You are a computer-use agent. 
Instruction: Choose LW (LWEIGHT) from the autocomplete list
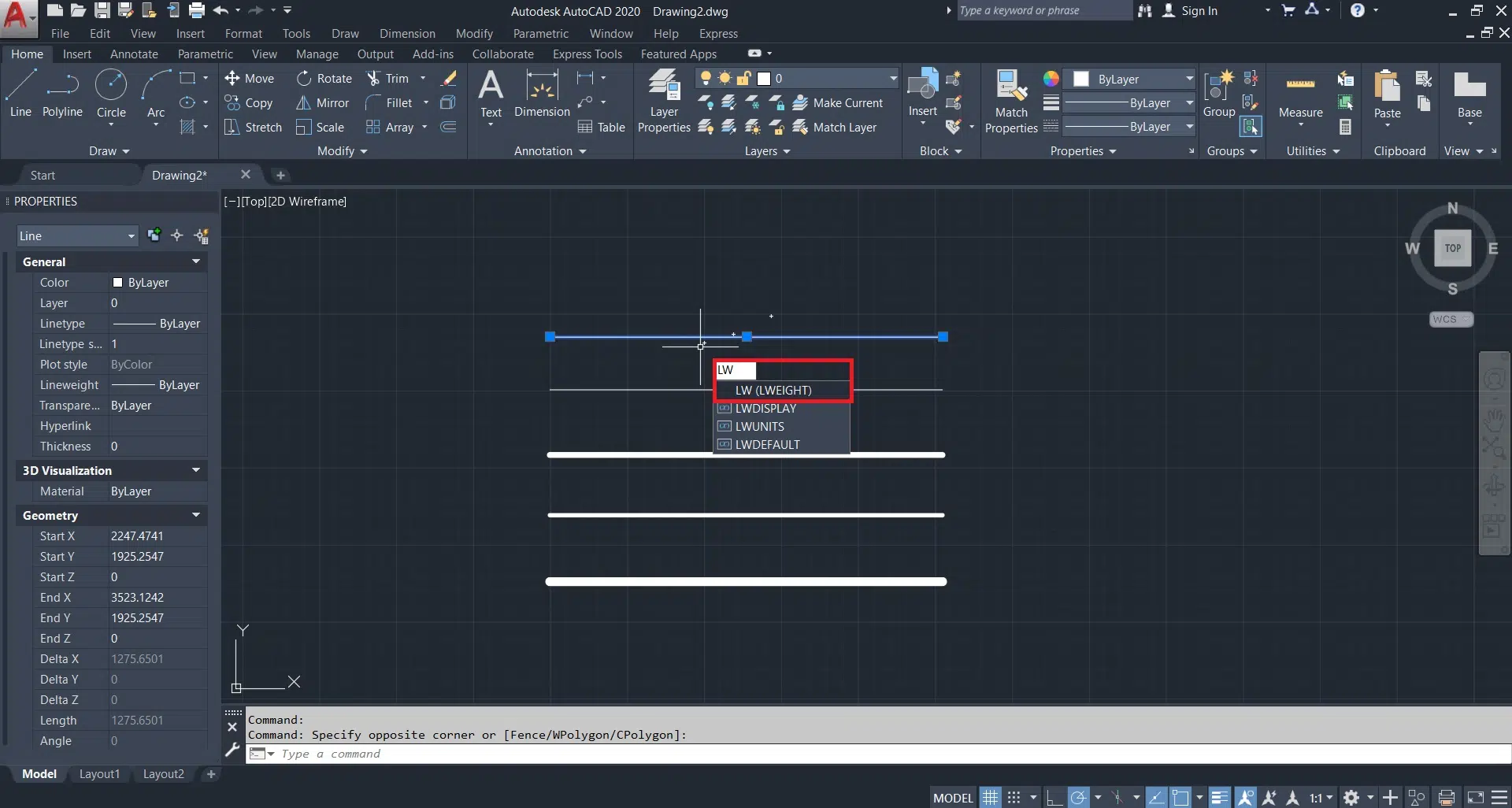point(773,391)
